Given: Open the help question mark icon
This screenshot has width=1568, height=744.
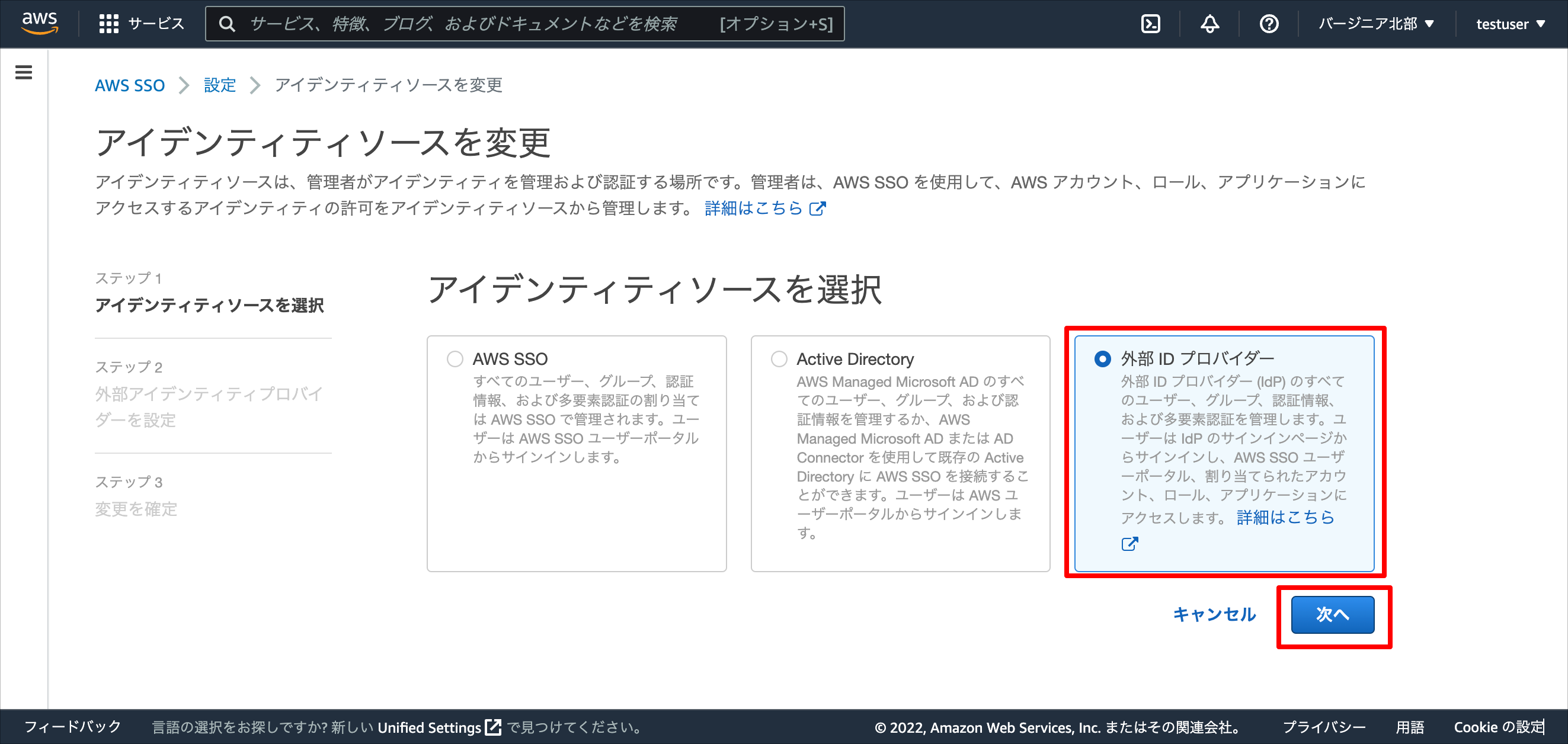Looking at the screenshot, I should 1269,24.
